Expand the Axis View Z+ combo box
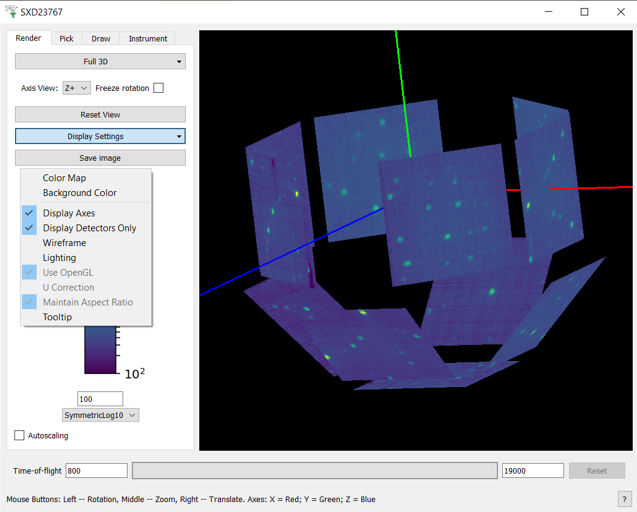637x512 pixels. (x=76, y=88)
